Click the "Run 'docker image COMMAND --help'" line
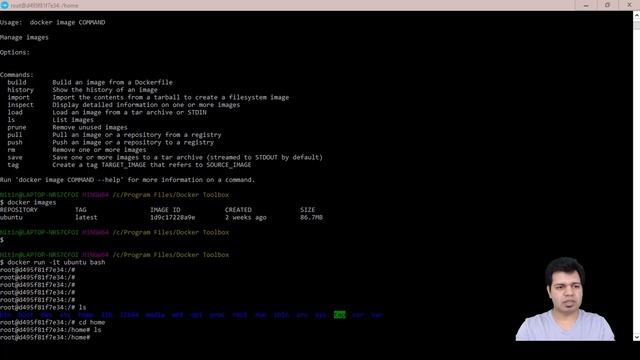The width and height of the screenshot is (640, 360). (x=127, y=180)
